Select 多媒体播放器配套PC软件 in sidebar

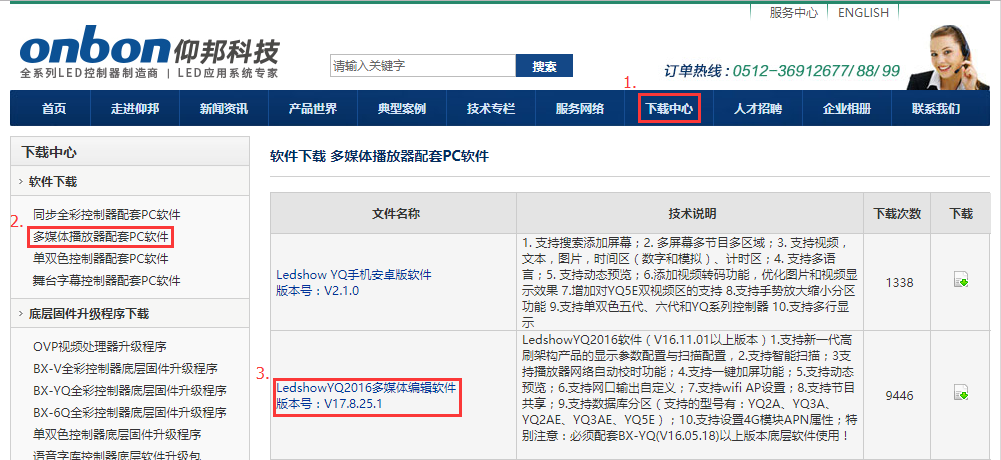pos(101,237)
